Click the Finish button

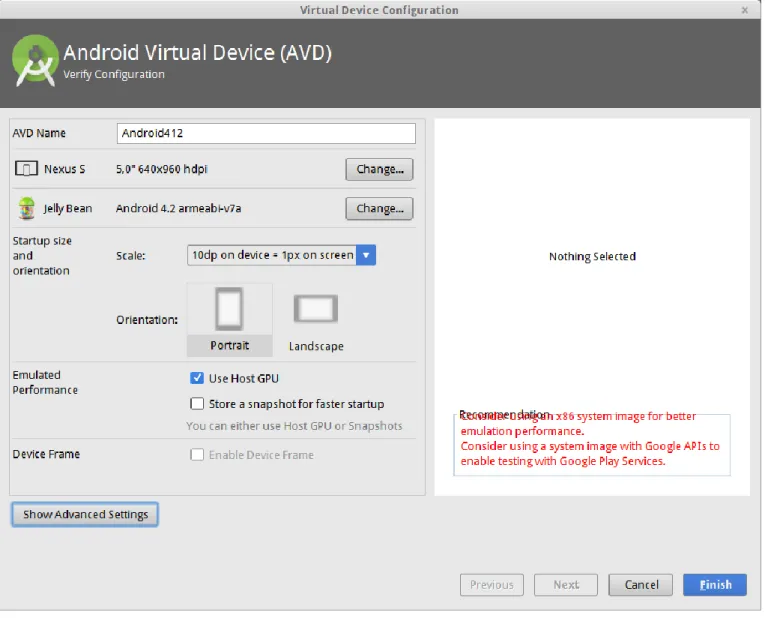point(715,585)
